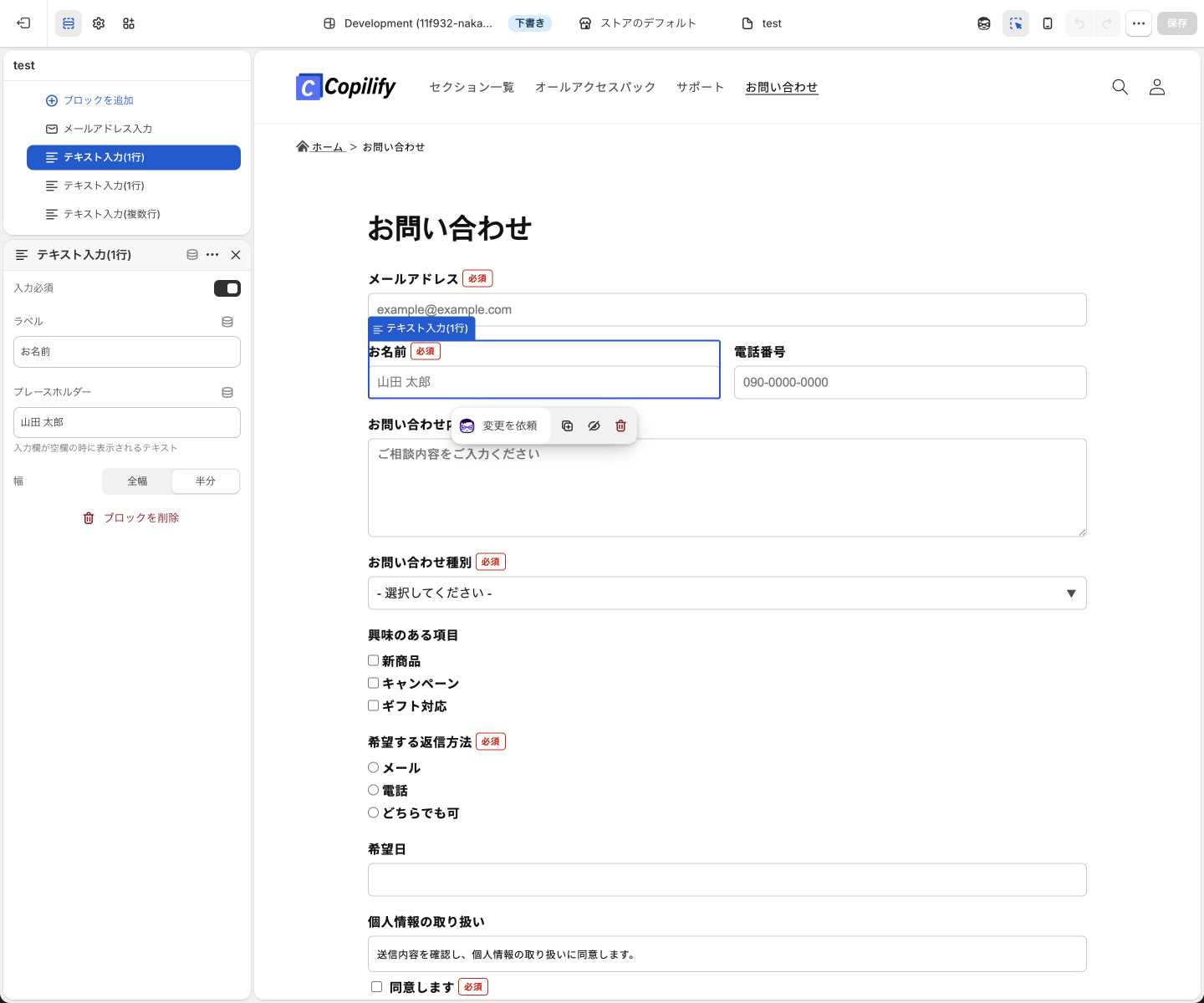Open オールアクセスパック nav menu item
Viewport: 1204px width, 1003px height.
[595, 87]
